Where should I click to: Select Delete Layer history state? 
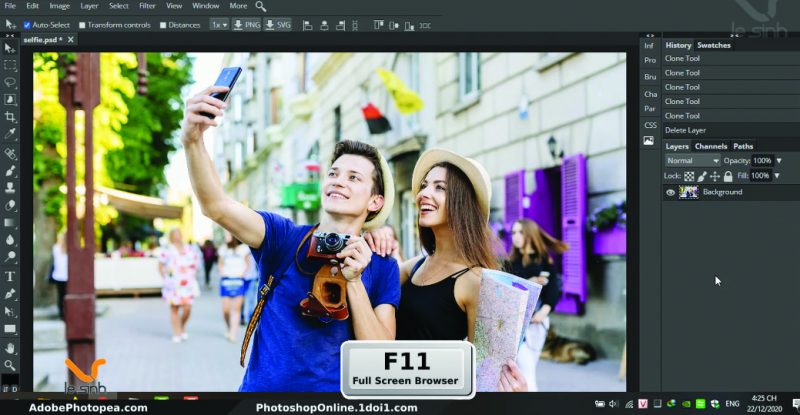[x=731, y=130]
